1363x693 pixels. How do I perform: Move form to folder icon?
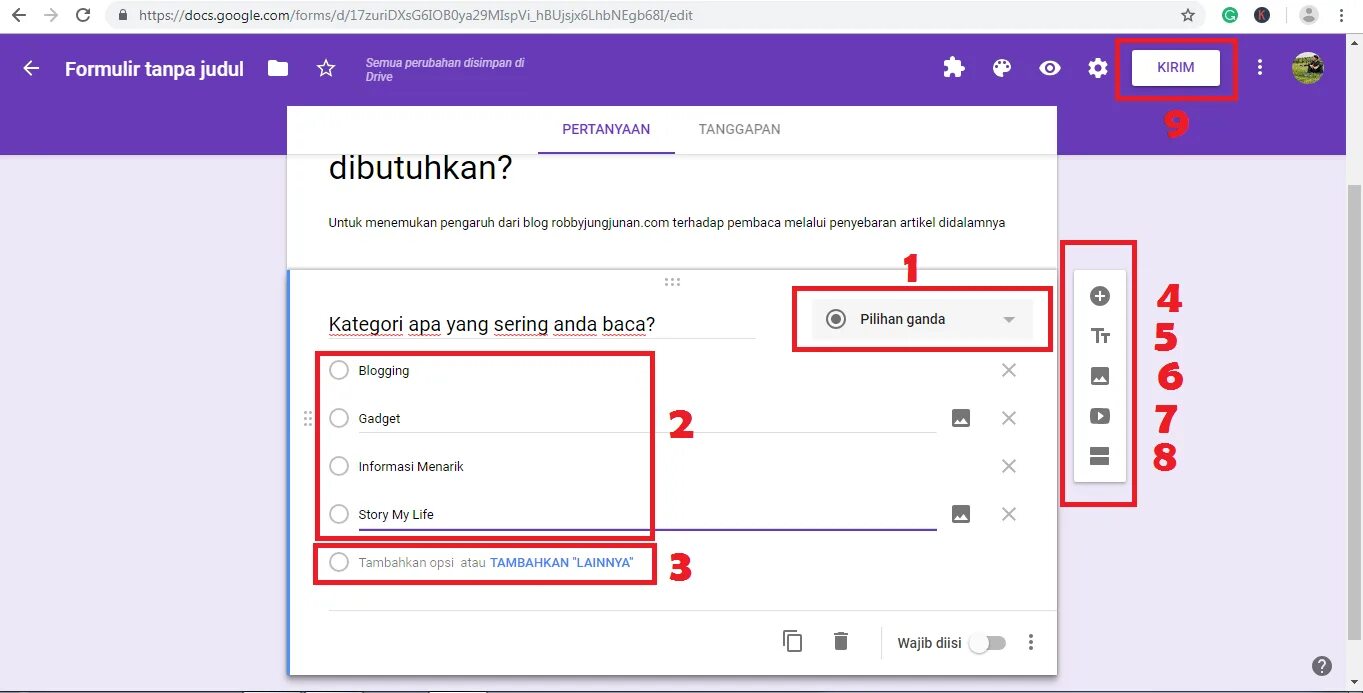click(278, 68)
